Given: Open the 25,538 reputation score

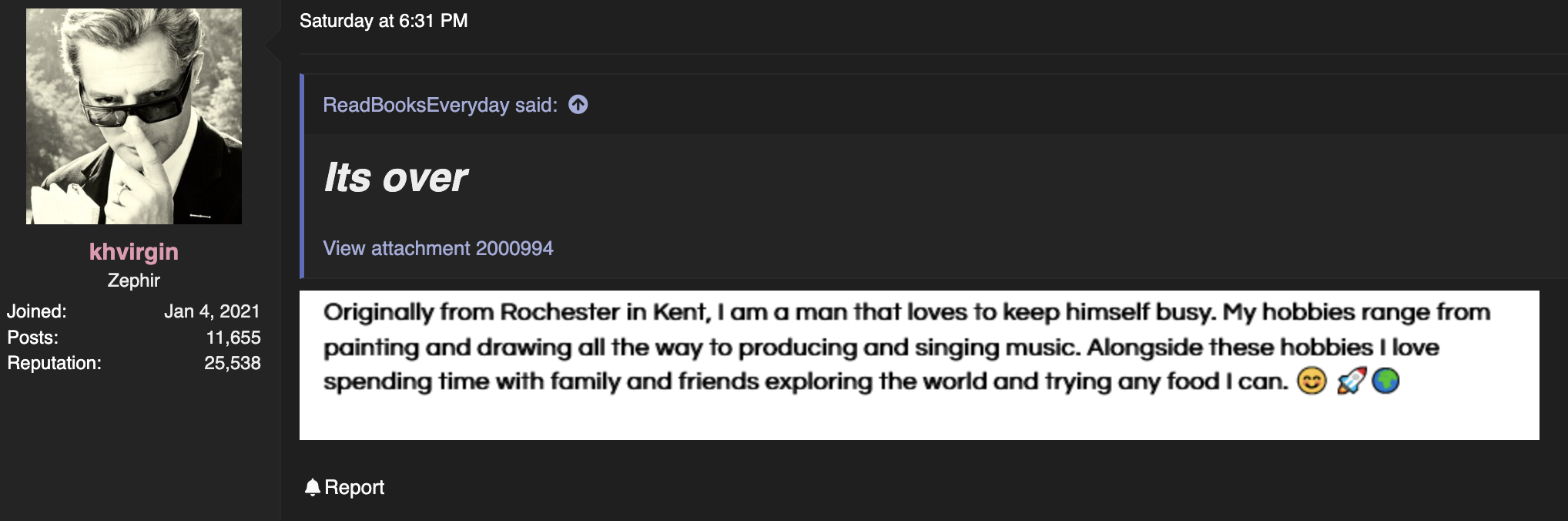Looking at the screenshot, I should (233, 363).
